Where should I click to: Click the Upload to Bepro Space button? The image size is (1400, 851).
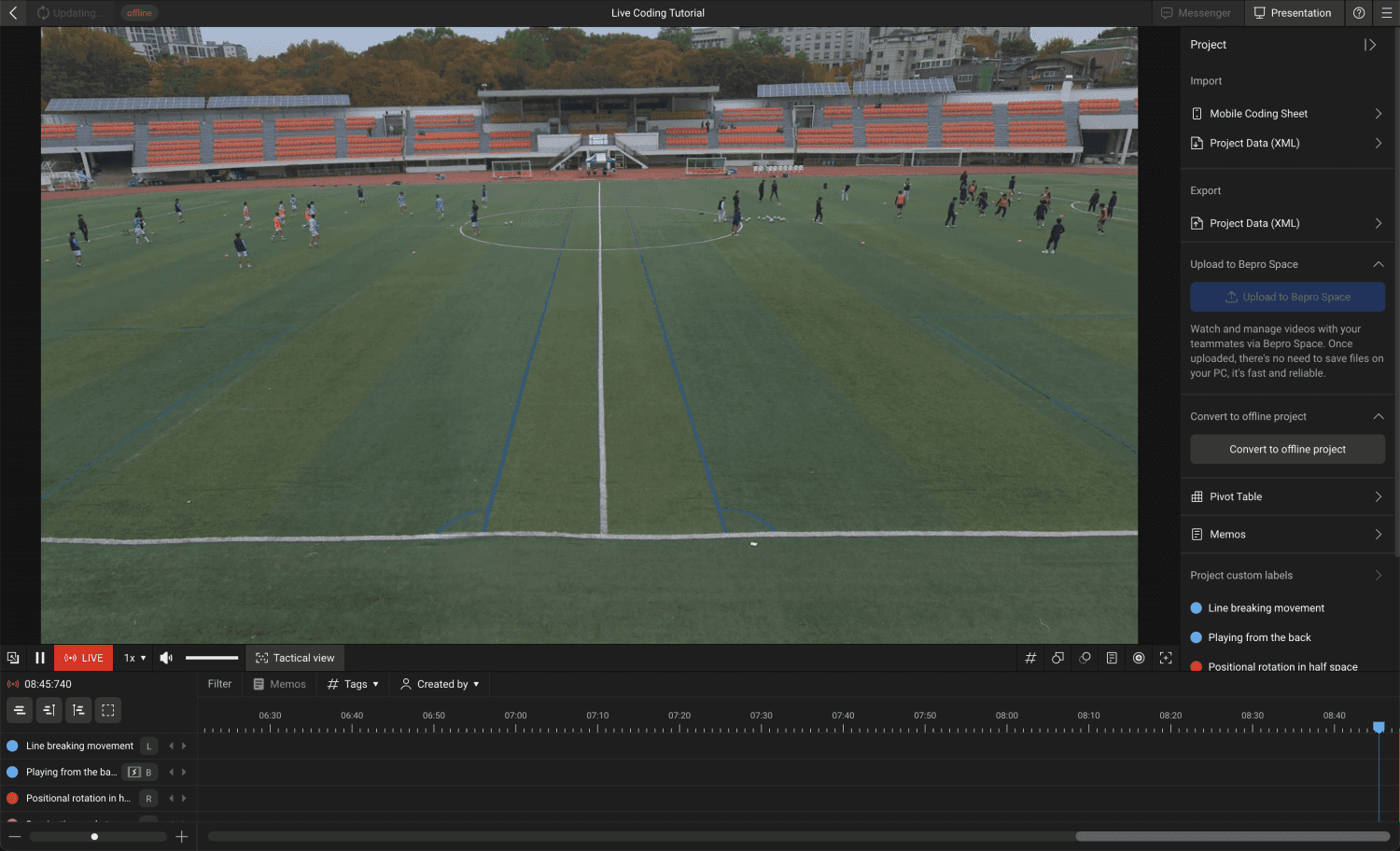1287,297
